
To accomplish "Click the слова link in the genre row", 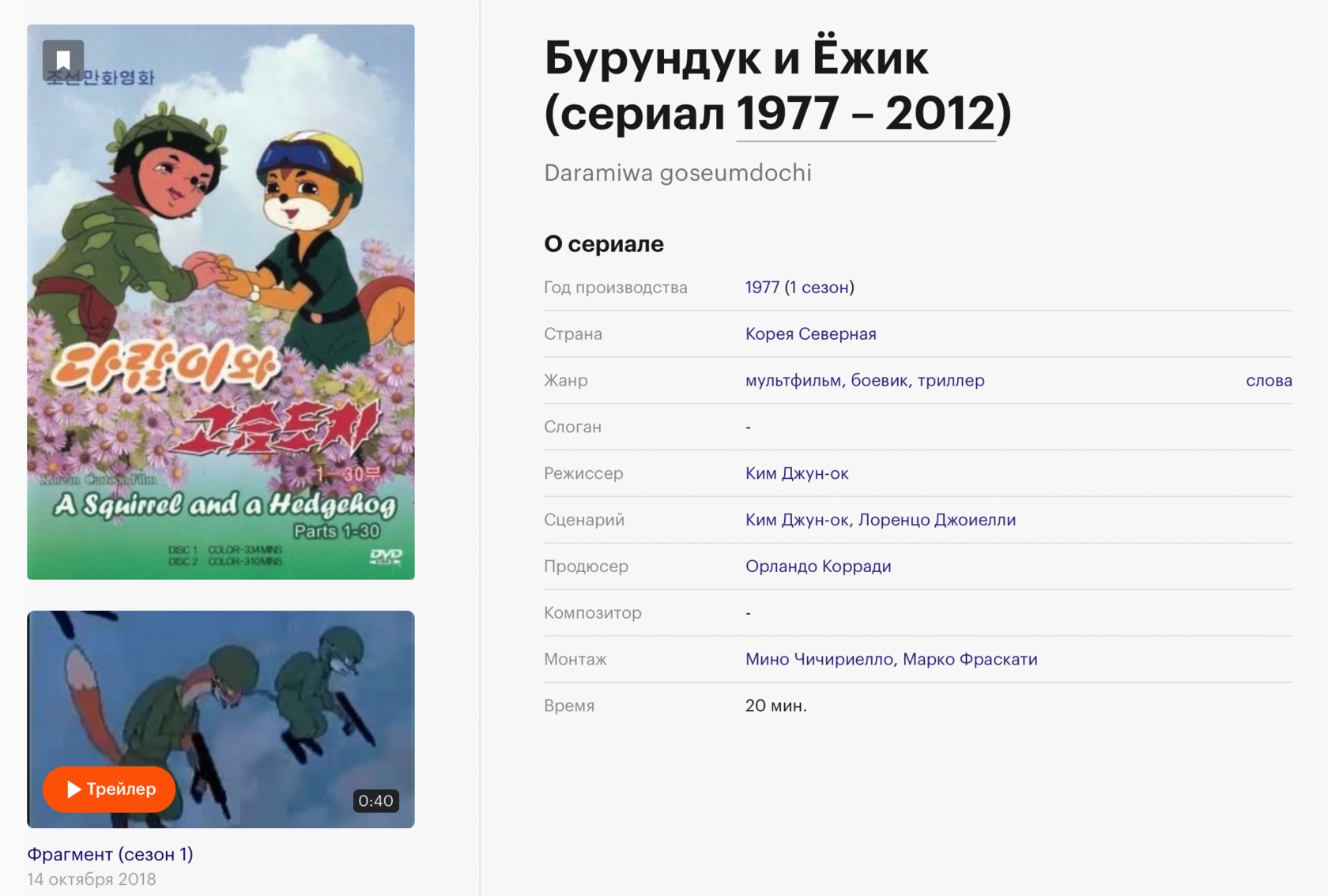I will (1269, 380).
